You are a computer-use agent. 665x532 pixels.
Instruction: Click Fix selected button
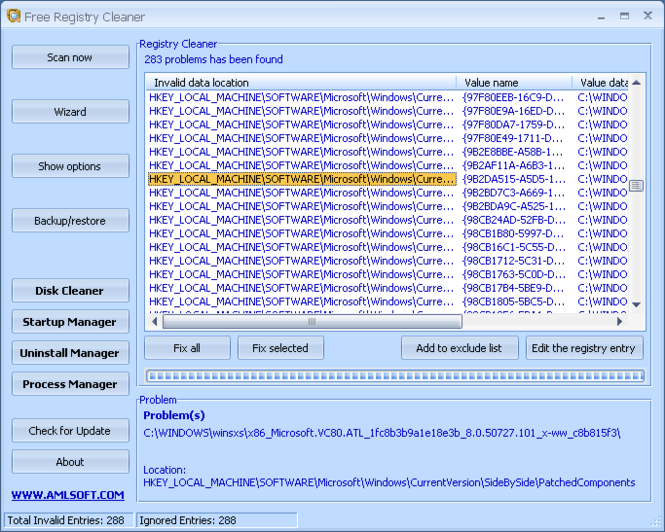(x=280, y=348)
